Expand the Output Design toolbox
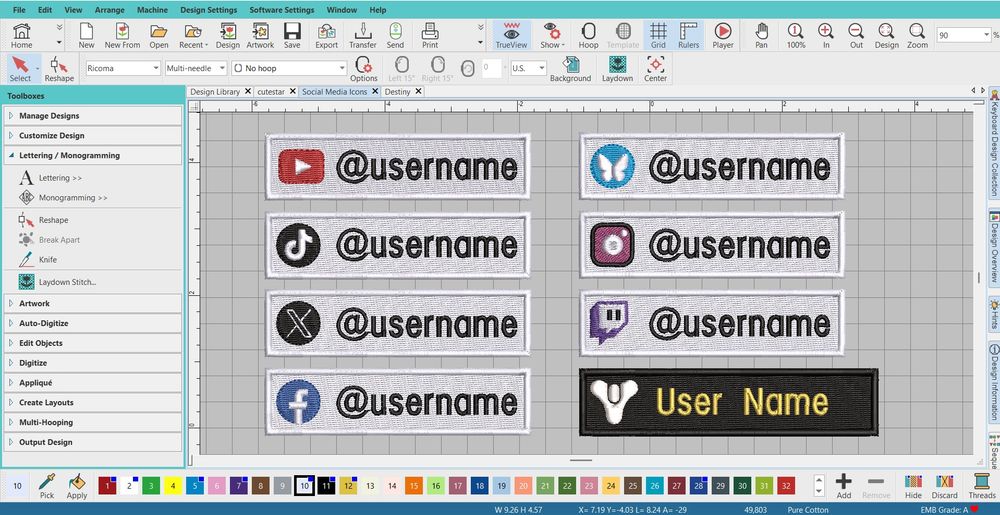This screenshot has width=1000, height=515. pyautogui.click(x=93, y=442)
